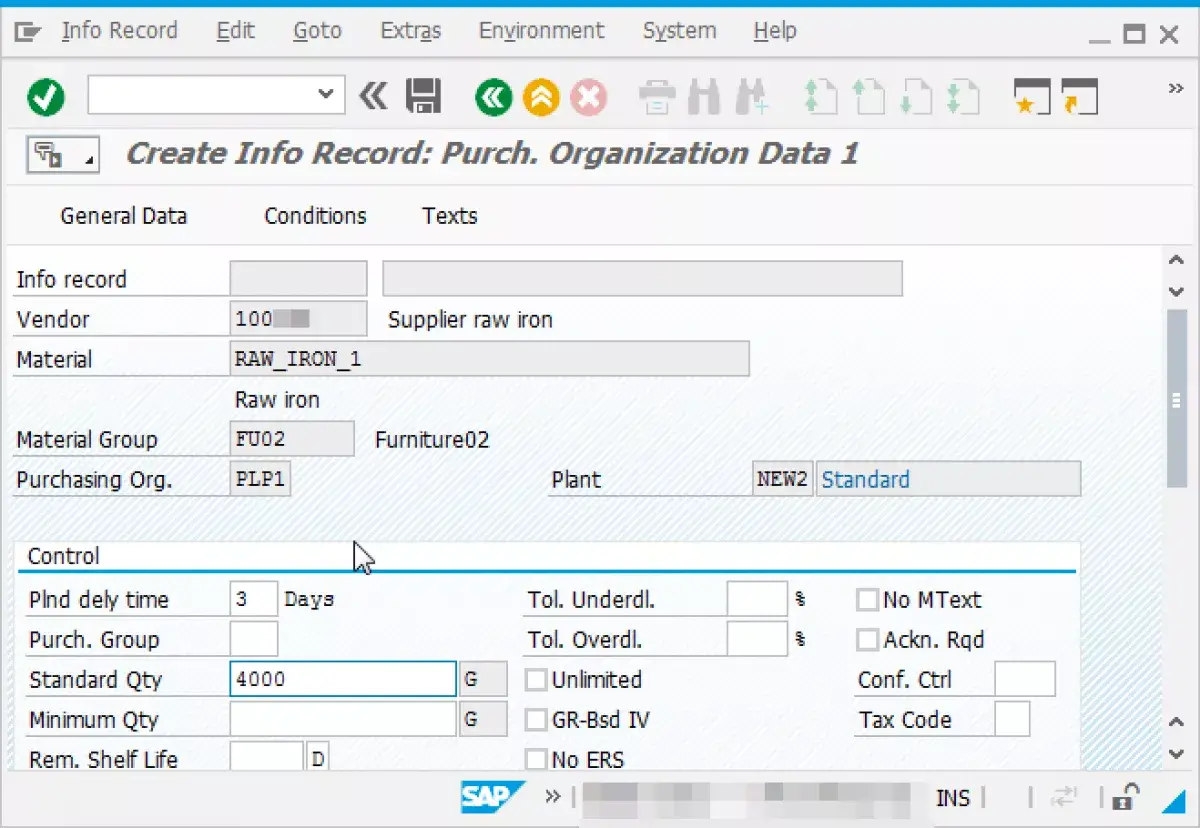Click the empty Info record number field
Image resolution: width=1200 pixels, height=828 pixels.
298,279
